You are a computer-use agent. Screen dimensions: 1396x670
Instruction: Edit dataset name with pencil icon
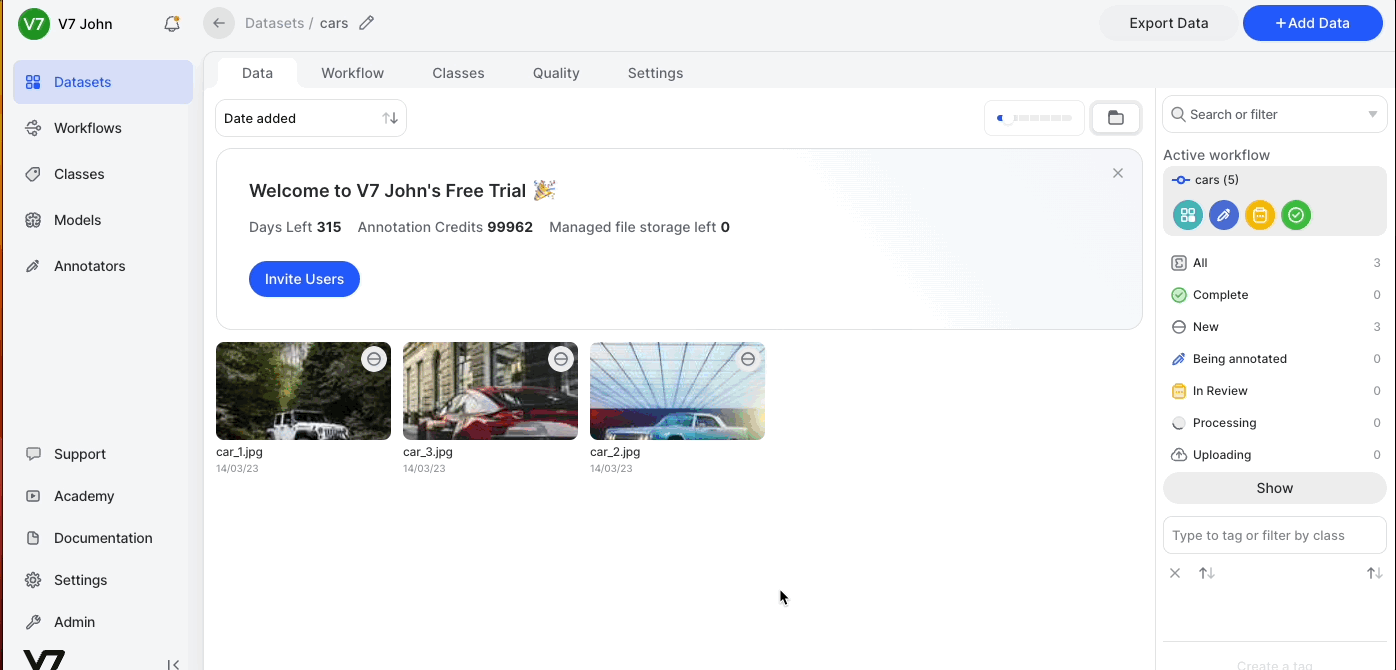[x=366, y=23]
